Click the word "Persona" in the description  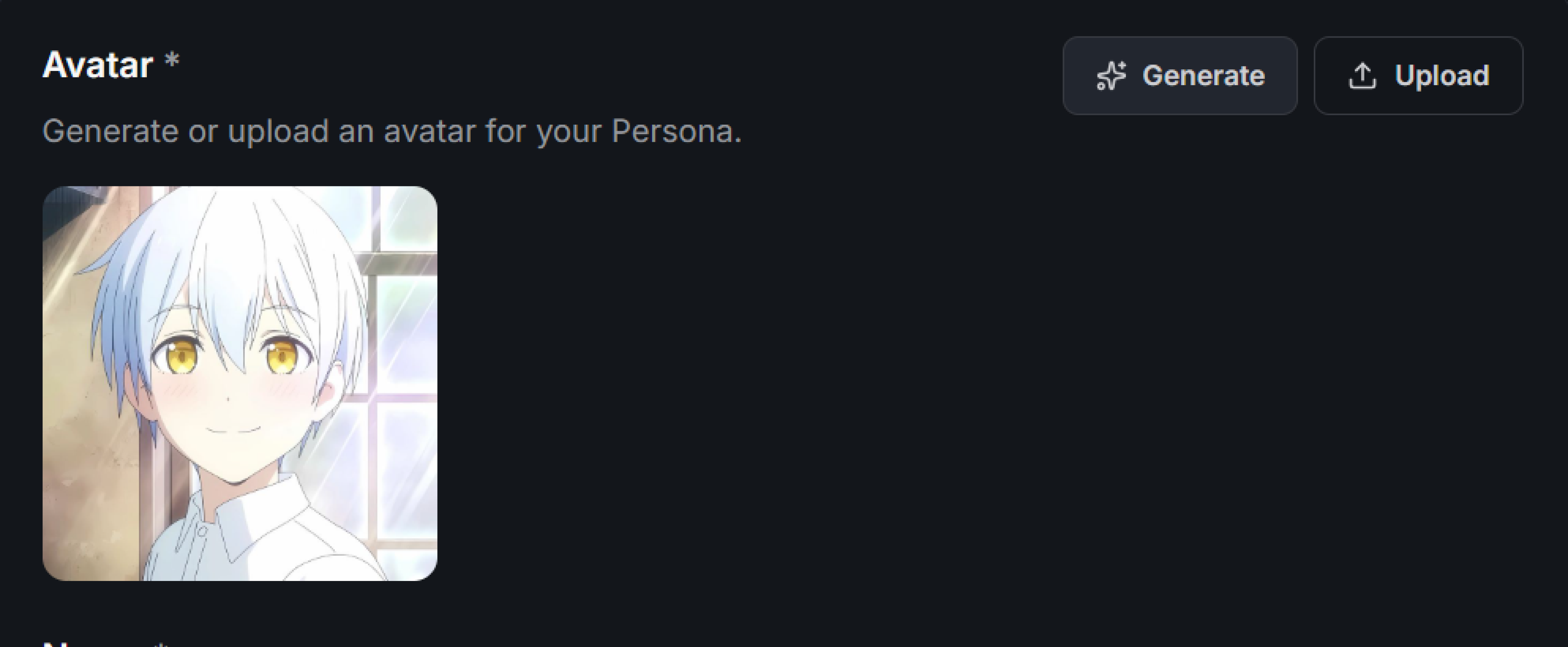click(674, 131)
